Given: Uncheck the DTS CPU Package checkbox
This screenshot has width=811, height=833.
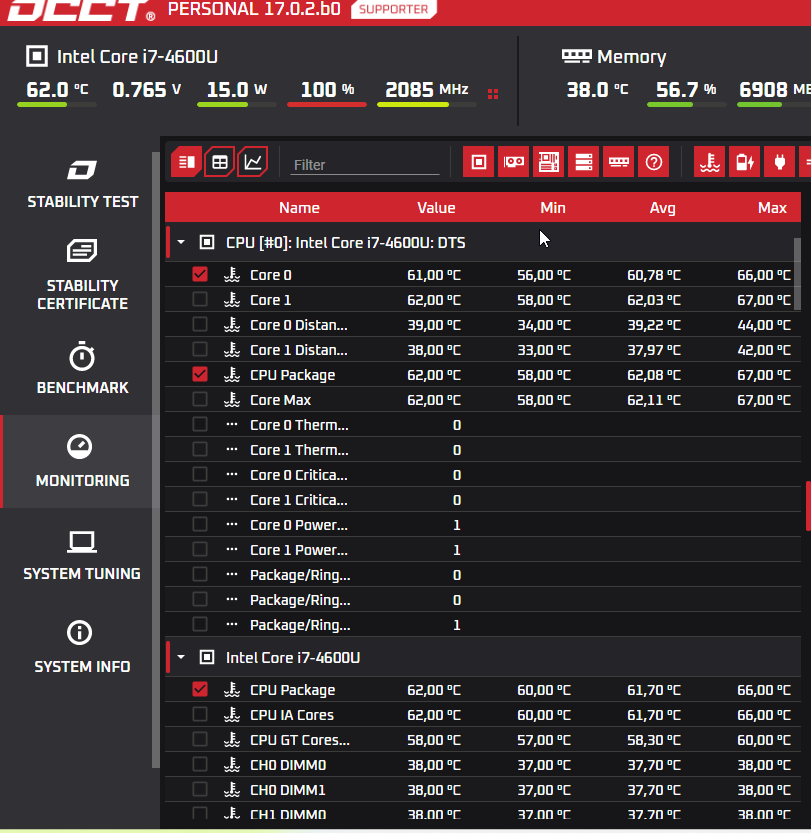Looking at the screenshot, I should pyautogui.click(x=200, y=374).
